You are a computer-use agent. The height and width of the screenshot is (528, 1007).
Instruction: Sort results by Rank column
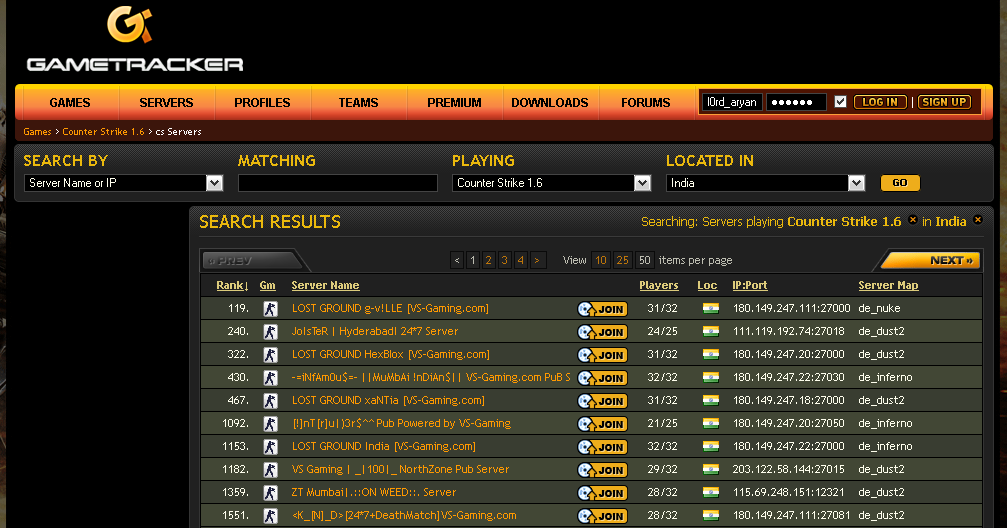click(x=232, y=285)
